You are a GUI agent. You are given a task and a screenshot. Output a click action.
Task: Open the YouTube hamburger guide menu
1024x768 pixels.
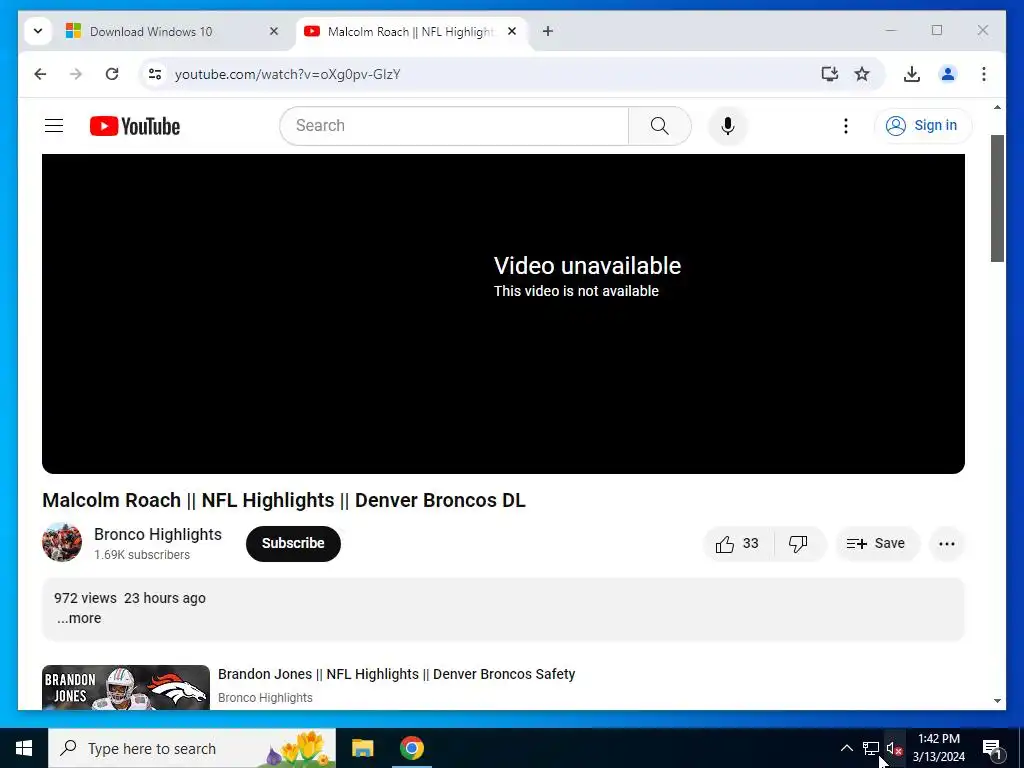[x=54, y=125]
